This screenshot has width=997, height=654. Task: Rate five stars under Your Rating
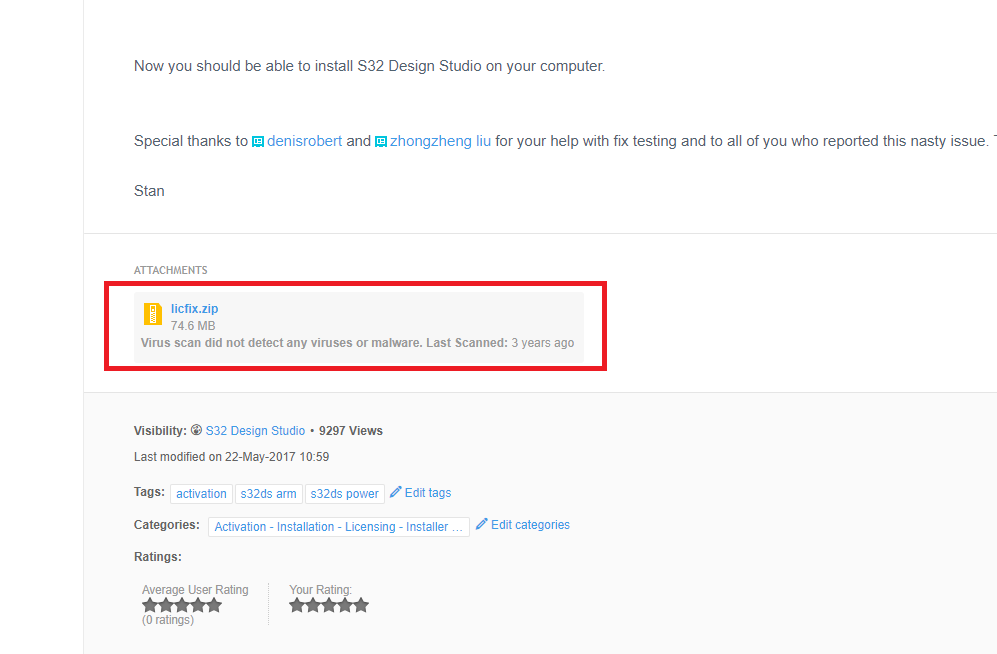(x=361, y=605)
